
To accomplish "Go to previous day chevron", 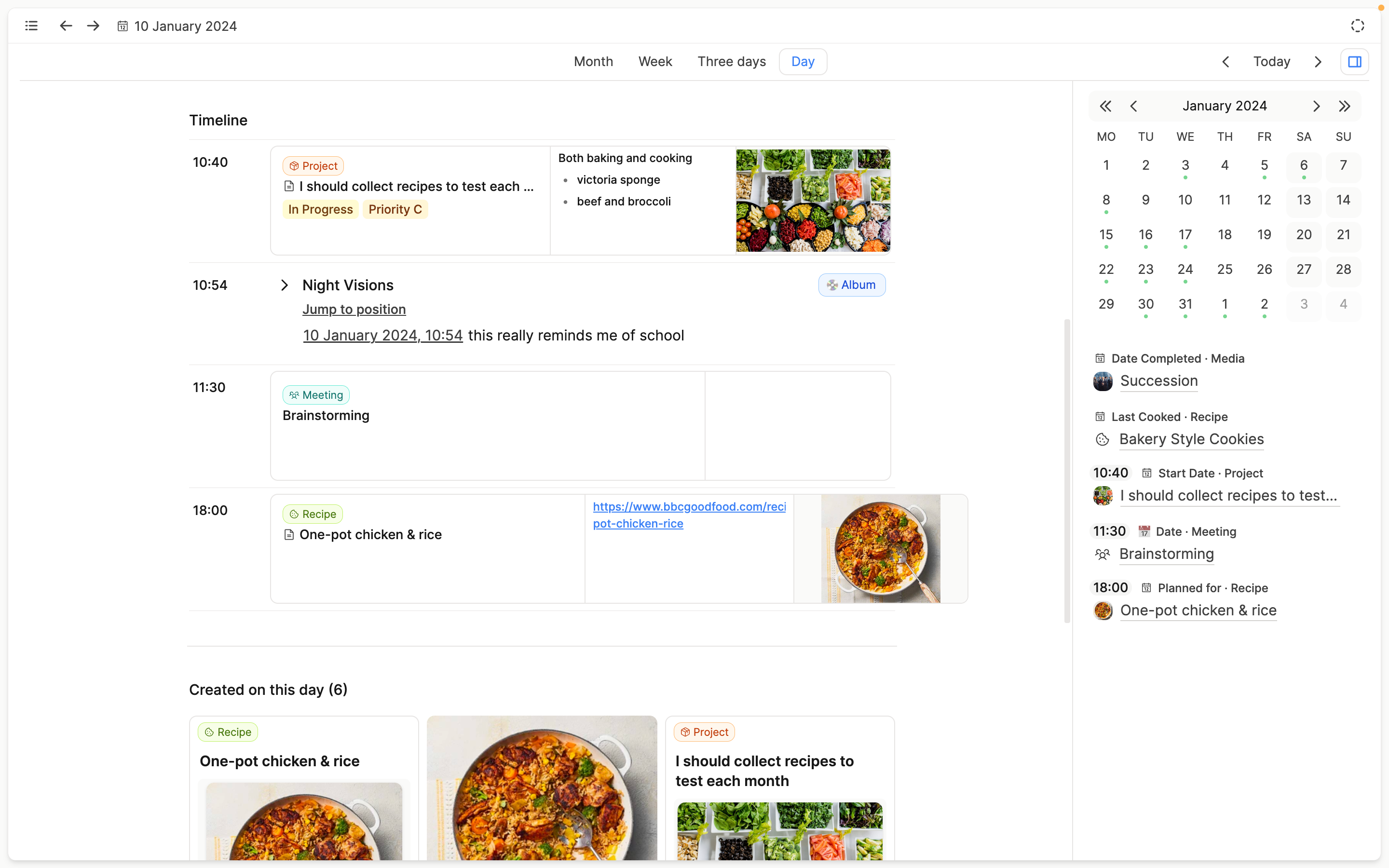I will pyautogui.click(x=1226, y=61).
